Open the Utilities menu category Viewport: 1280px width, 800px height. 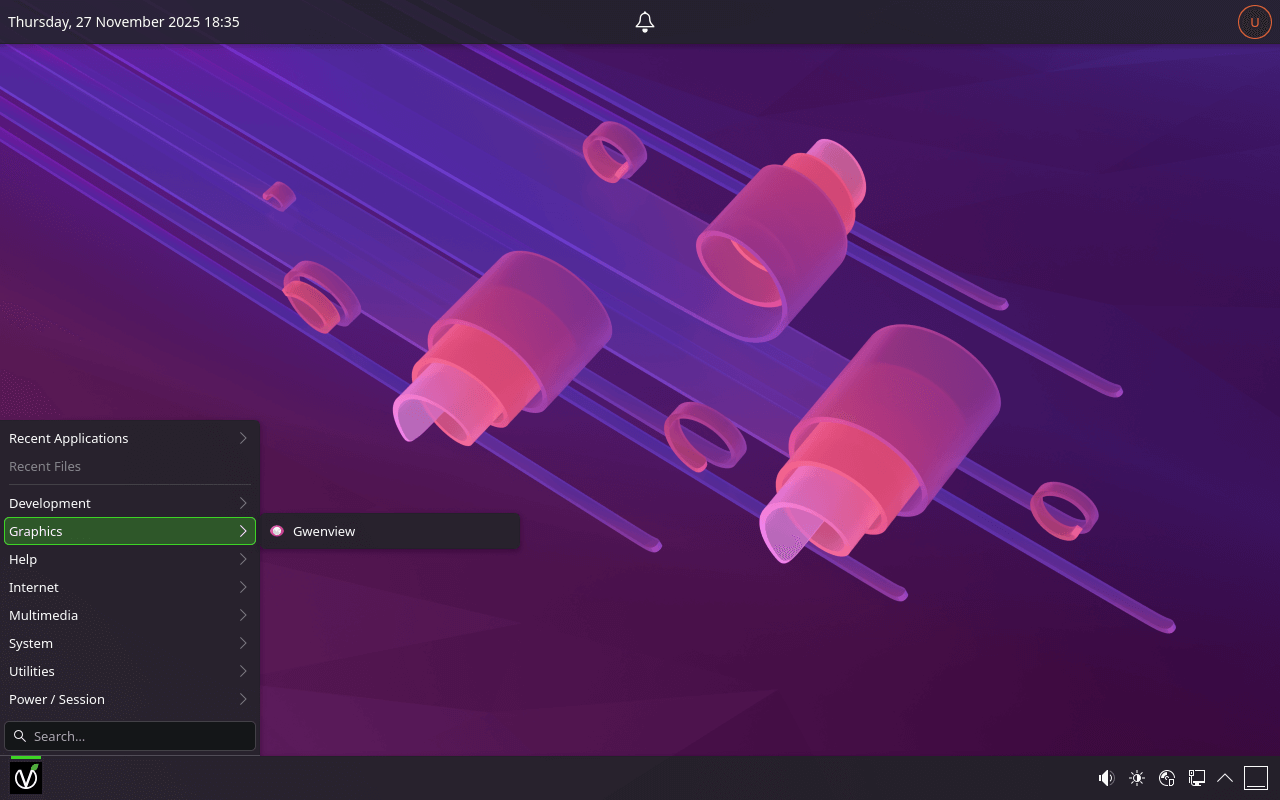click(x=129, y=671)
